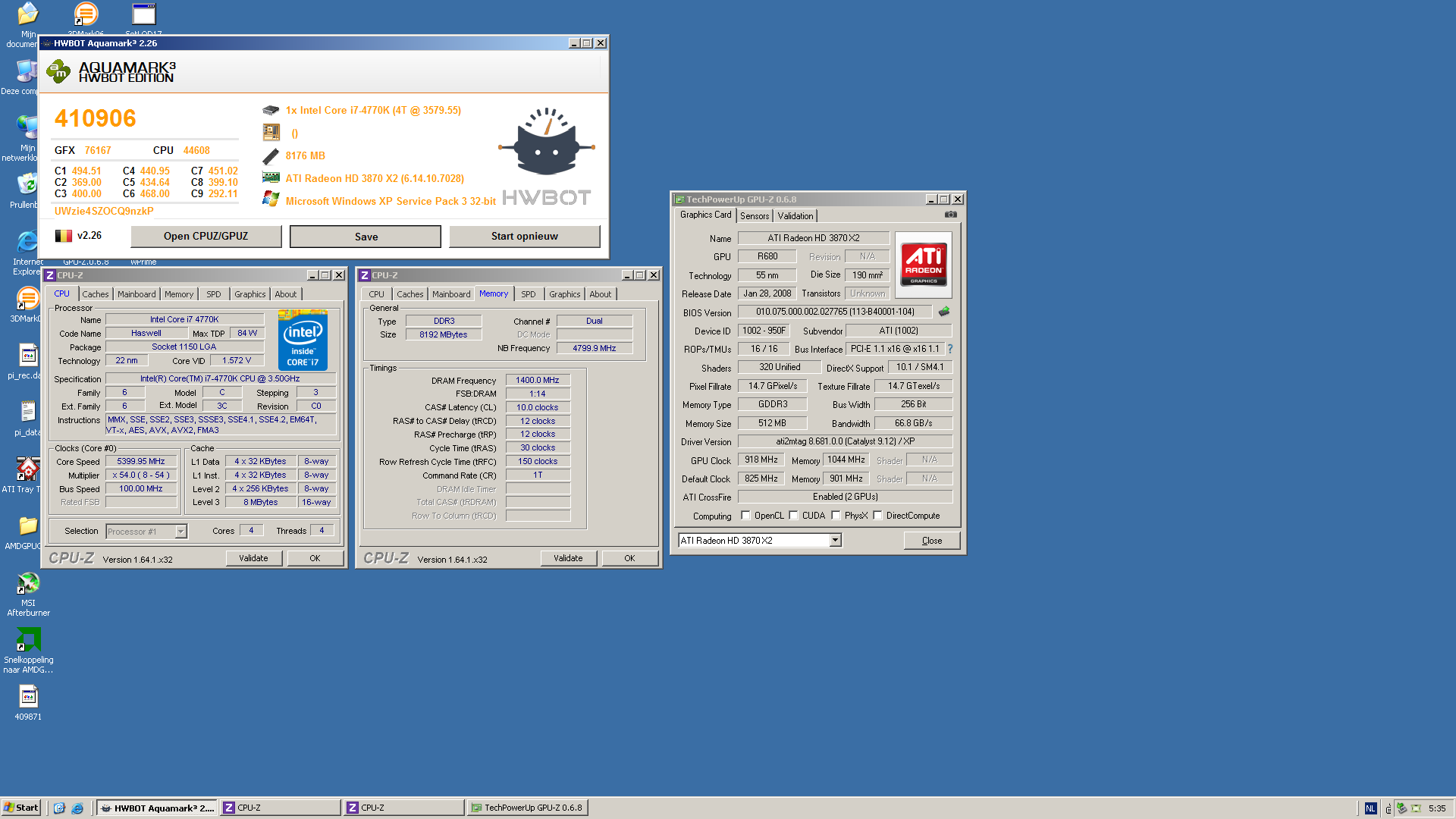Open the pi_rec.dat file icon
The width and height of the screenshot is (1456, 819).
point(28,355)
